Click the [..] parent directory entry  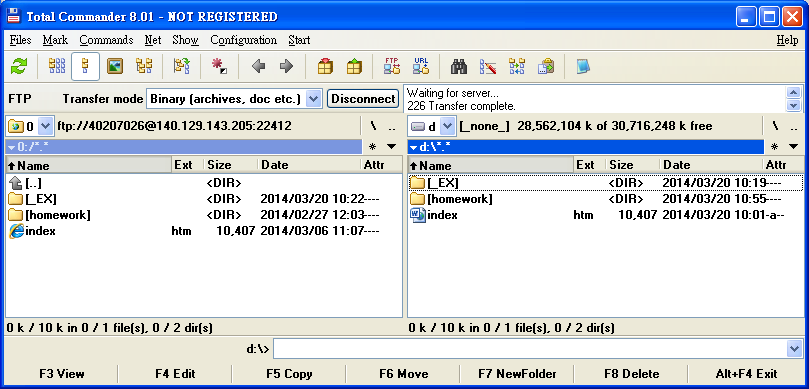click(204, 183)
